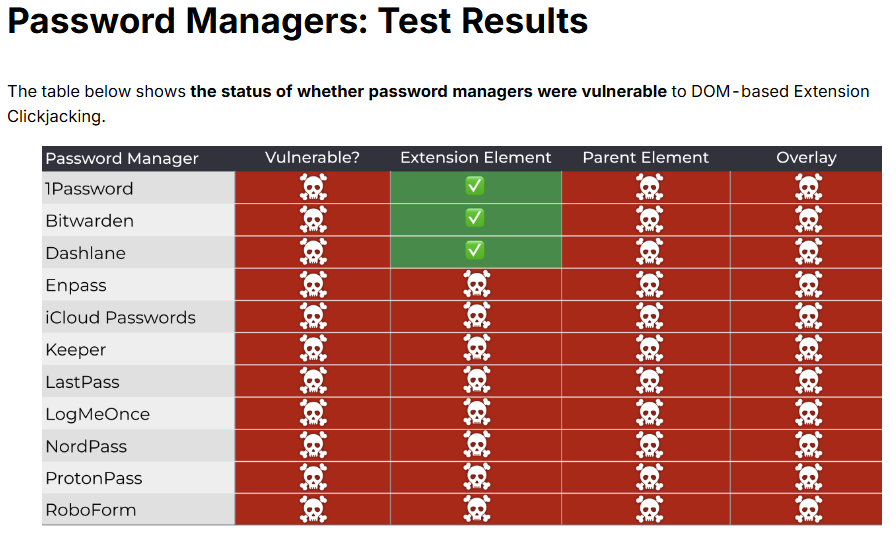Viewport: 896px width, 541px height.
Task: Click the Vulnerable? column header
Action: click(312, 158)
